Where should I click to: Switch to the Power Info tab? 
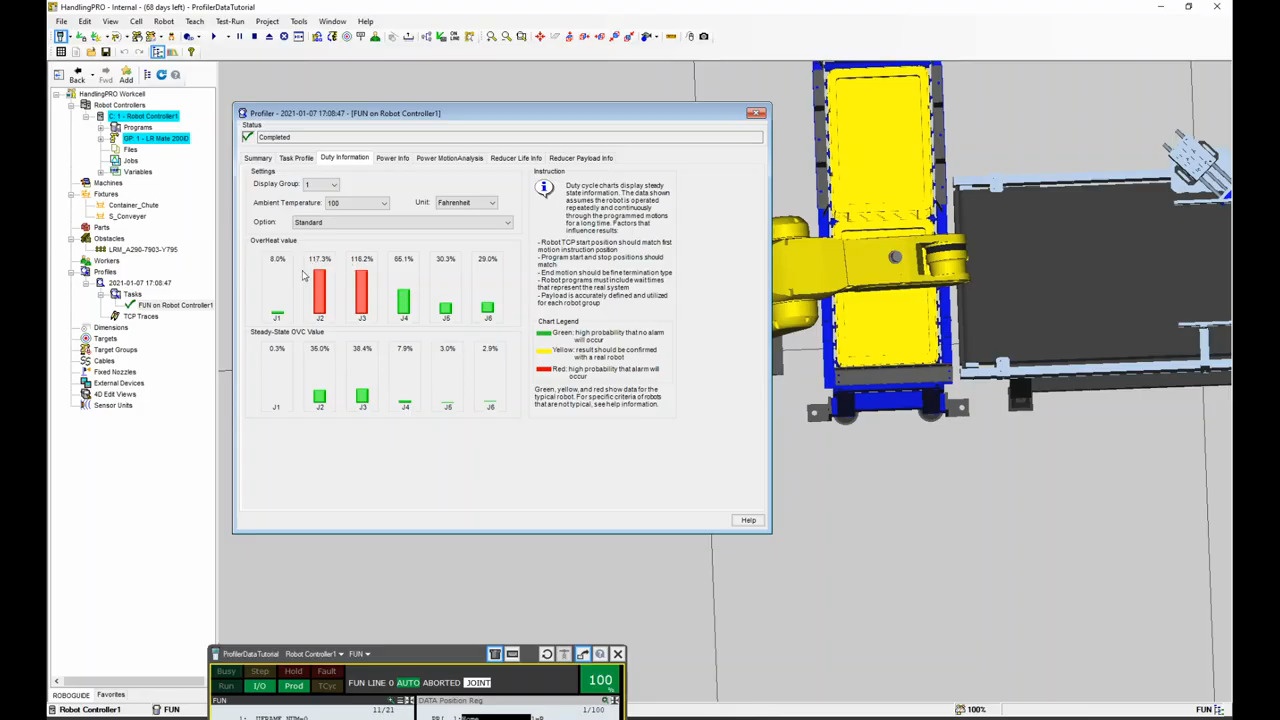click(x=392, y=158)
